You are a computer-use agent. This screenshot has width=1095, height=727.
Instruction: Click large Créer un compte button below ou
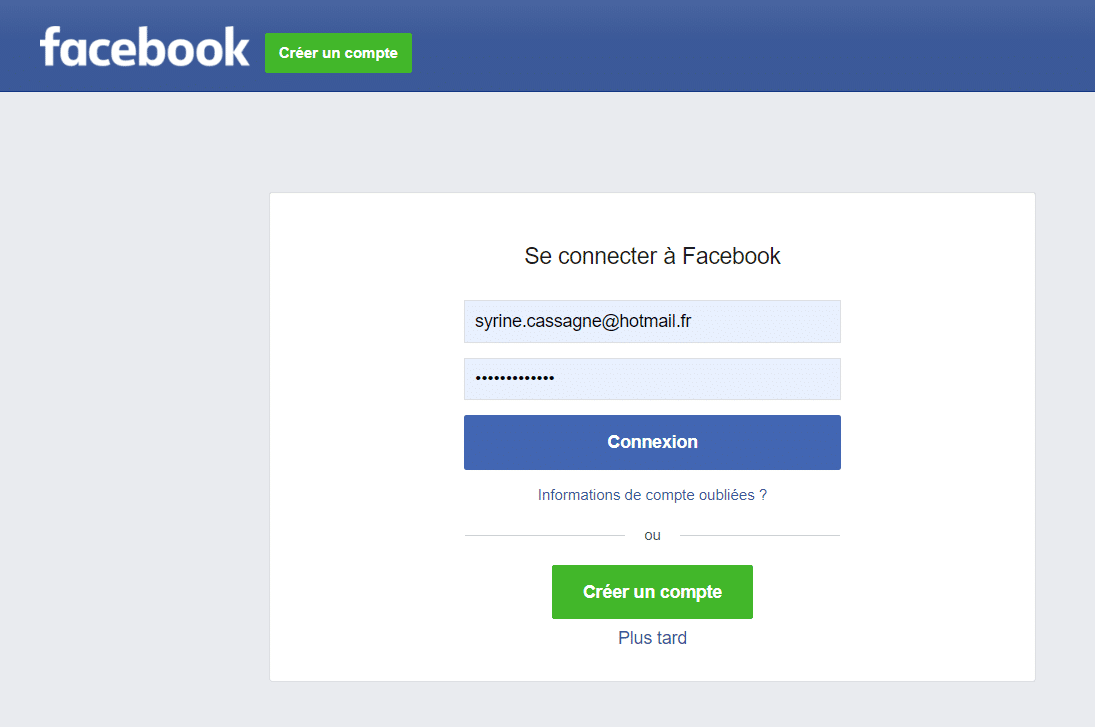point(652,592)
